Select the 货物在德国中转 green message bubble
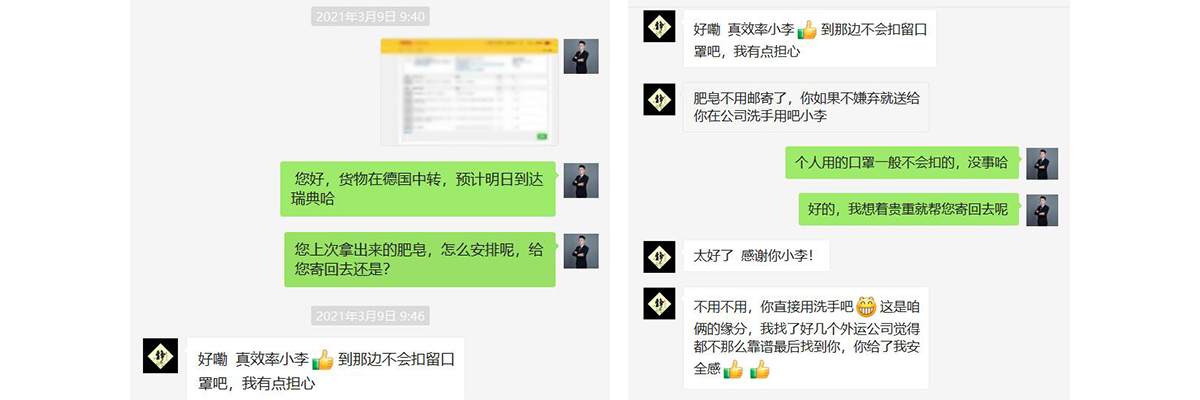Screen dimensions: 1200x400 [417, 188]
